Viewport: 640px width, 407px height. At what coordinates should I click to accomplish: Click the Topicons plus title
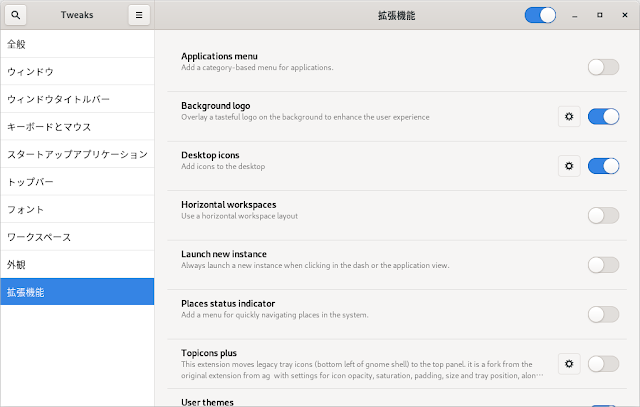pyautogui.click(x=209, y=353)
